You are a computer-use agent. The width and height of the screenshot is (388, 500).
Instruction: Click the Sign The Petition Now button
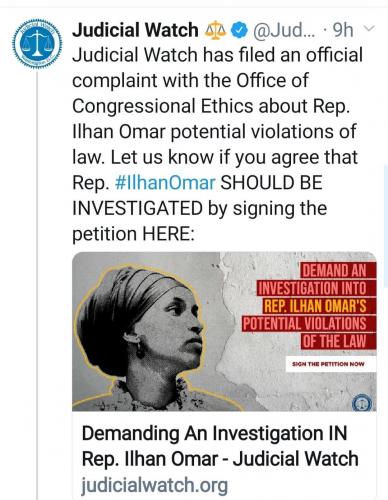pos(328,364)
